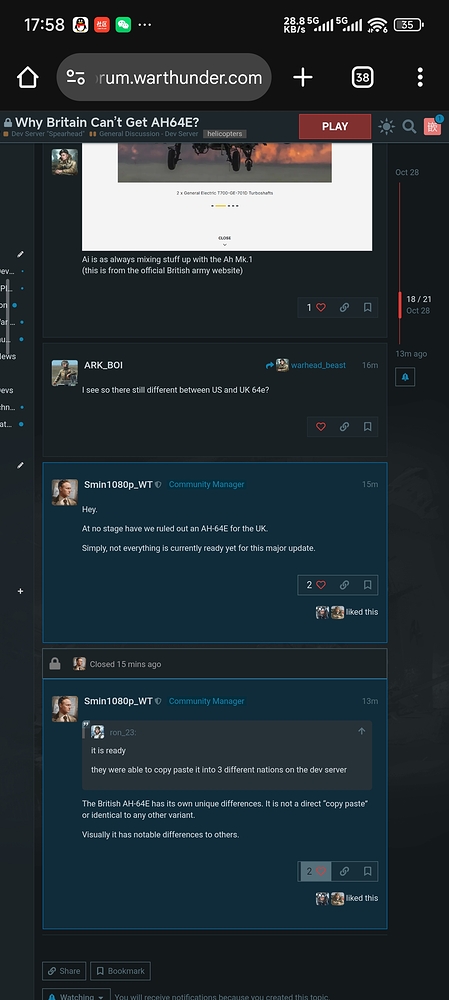Jump to 13m ago on timeline
This screenshot has height=1000, width=449.
[x=411, y=353]
